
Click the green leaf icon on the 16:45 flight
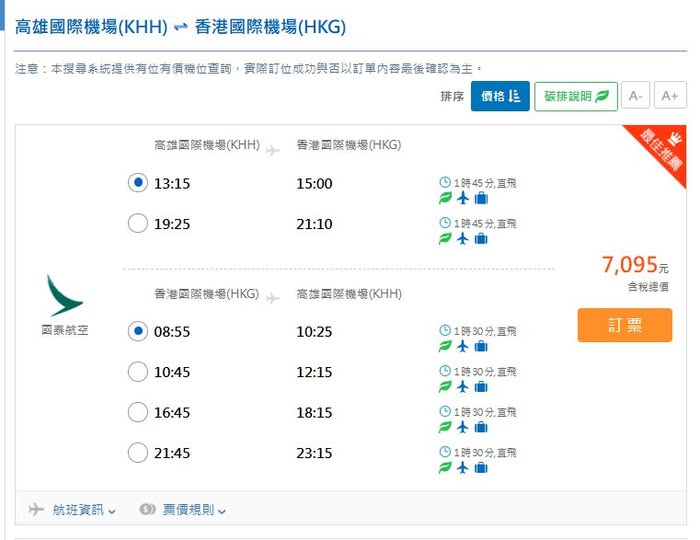(445, 427)
